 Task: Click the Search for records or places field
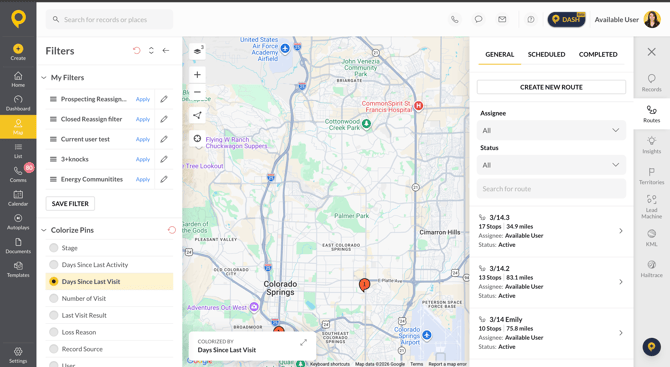point(109,19)
